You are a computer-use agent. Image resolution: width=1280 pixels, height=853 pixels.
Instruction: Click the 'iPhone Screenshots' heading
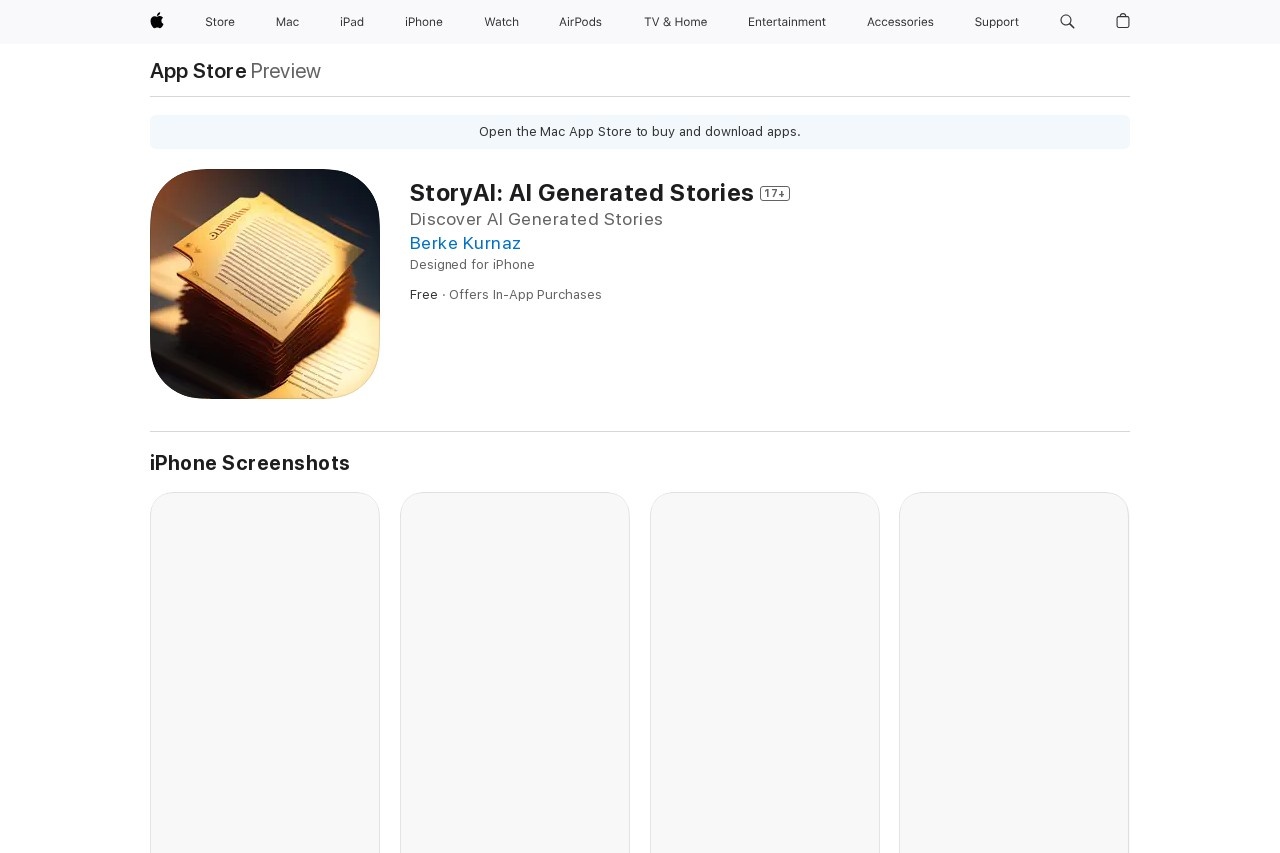coord(250,463)
